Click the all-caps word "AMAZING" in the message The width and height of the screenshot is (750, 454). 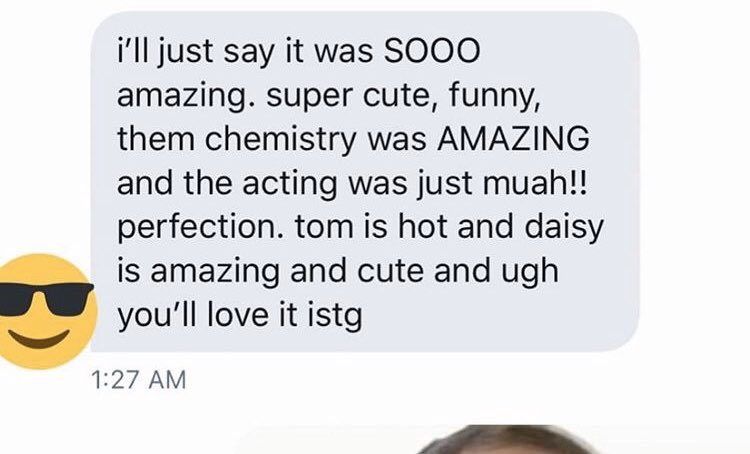(x=513, y=139)
